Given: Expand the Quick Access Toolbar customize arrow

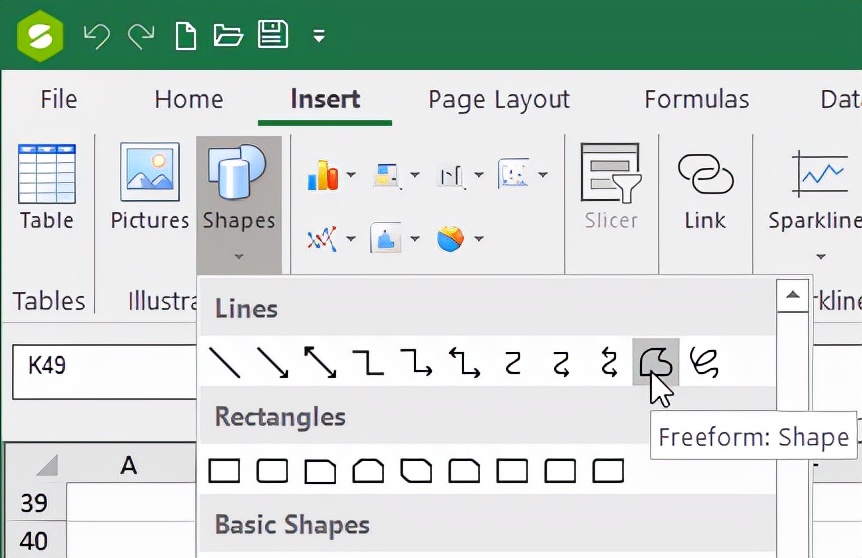Looking at the screenshot, I should (x=319, y=37).
